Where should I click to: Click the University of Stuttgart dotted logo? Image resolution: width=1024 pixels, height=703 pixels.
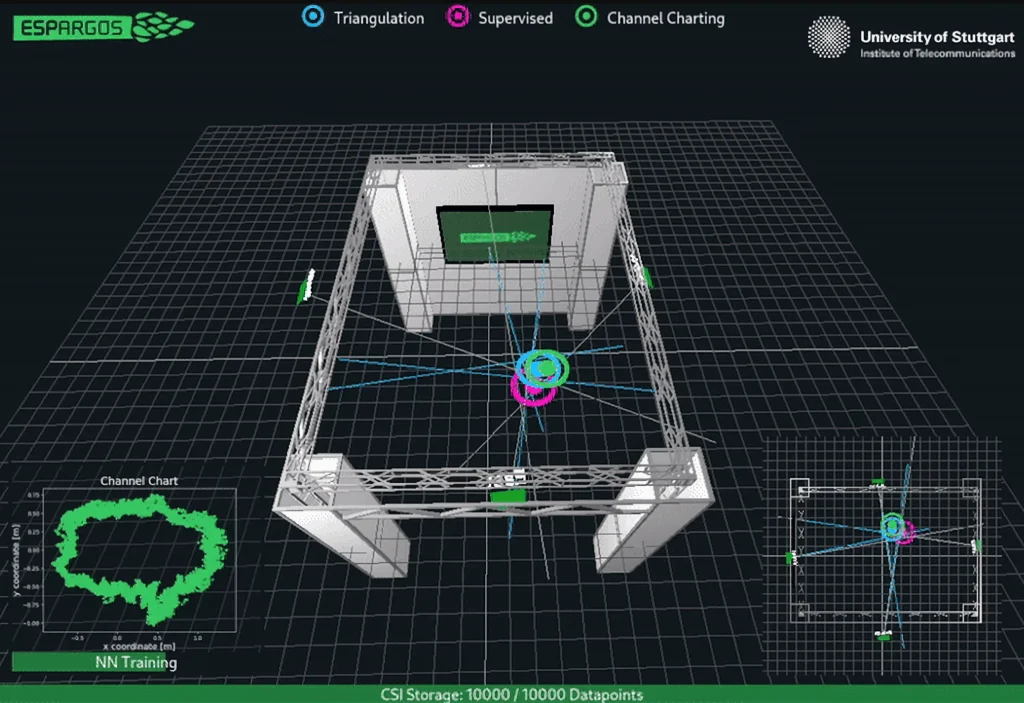[x=830, y=39]
